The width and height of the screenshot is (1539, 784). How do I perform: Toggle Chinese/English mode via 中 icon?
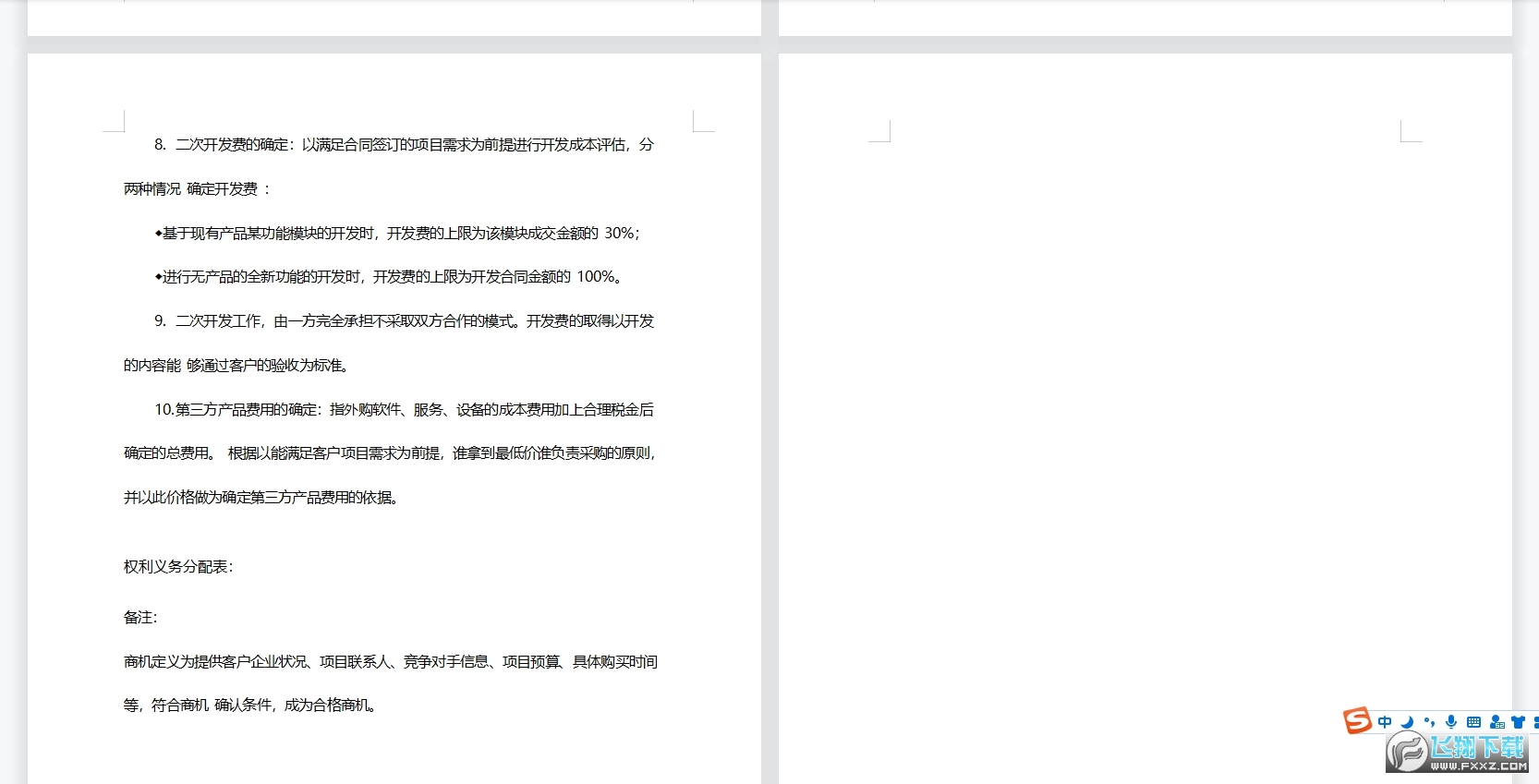[x=1385, y=722]
